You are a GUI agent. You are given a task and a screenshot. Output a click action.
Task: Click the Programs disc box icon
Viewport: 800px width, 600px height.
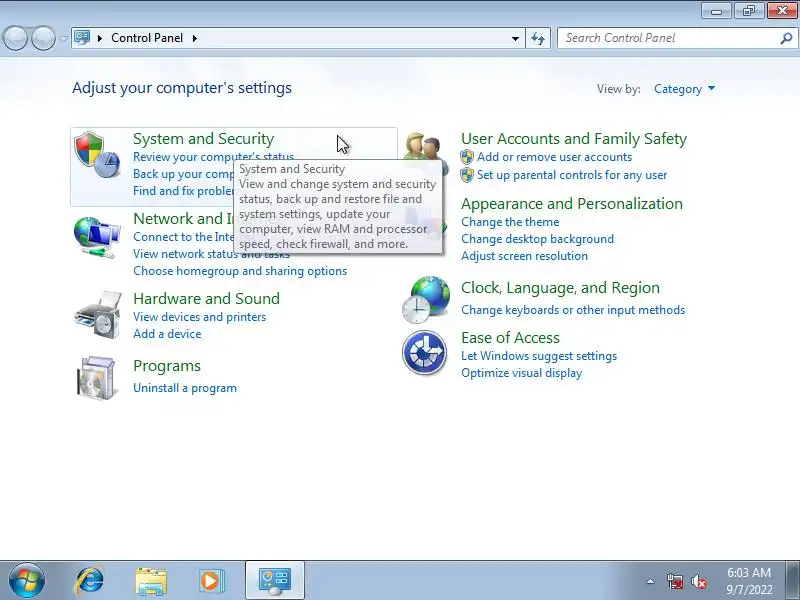click(x=96, y=378)
